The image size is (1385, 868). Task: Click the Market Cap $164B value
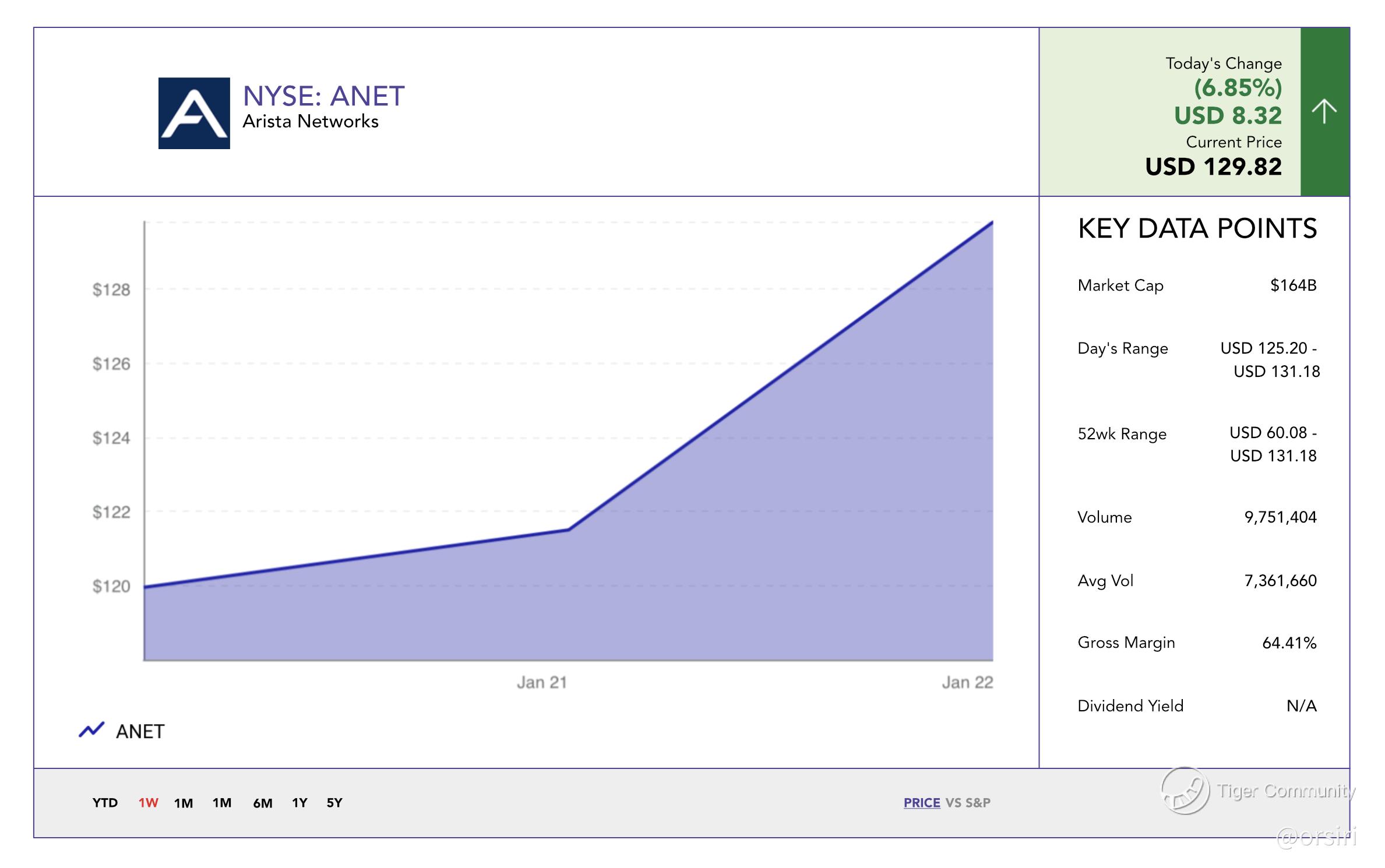point(1293,285)
